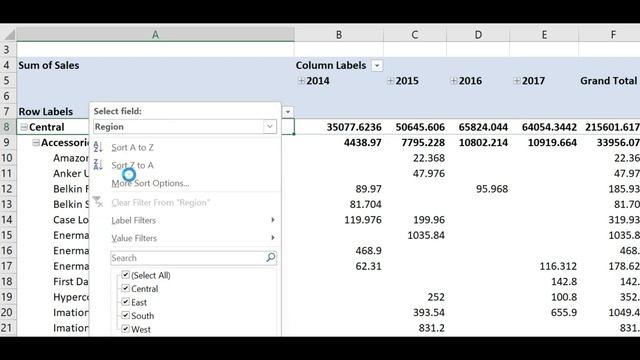Uncheck the East region checkbox

(x=126, y=302)
